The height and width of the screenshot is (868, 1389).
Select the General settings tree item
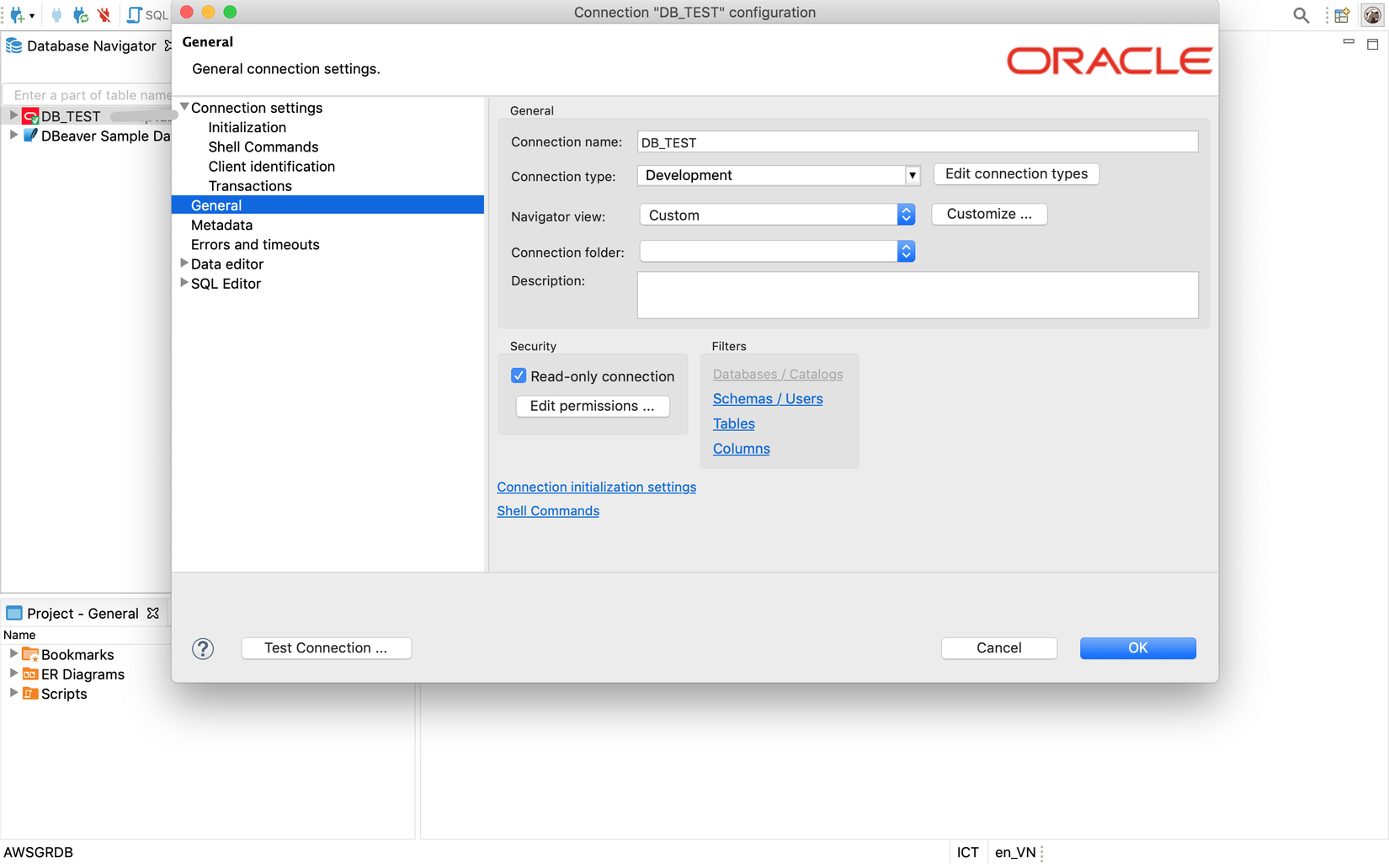pos(327,205)
